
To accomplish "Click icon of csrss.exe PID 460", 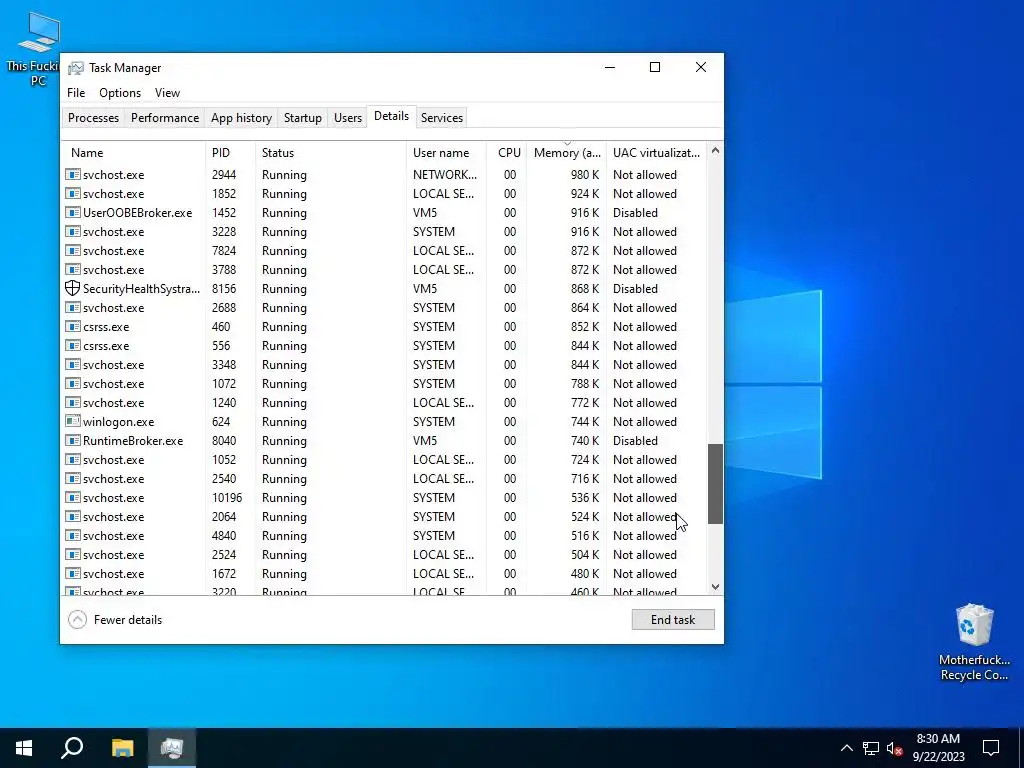I will 72,327.
